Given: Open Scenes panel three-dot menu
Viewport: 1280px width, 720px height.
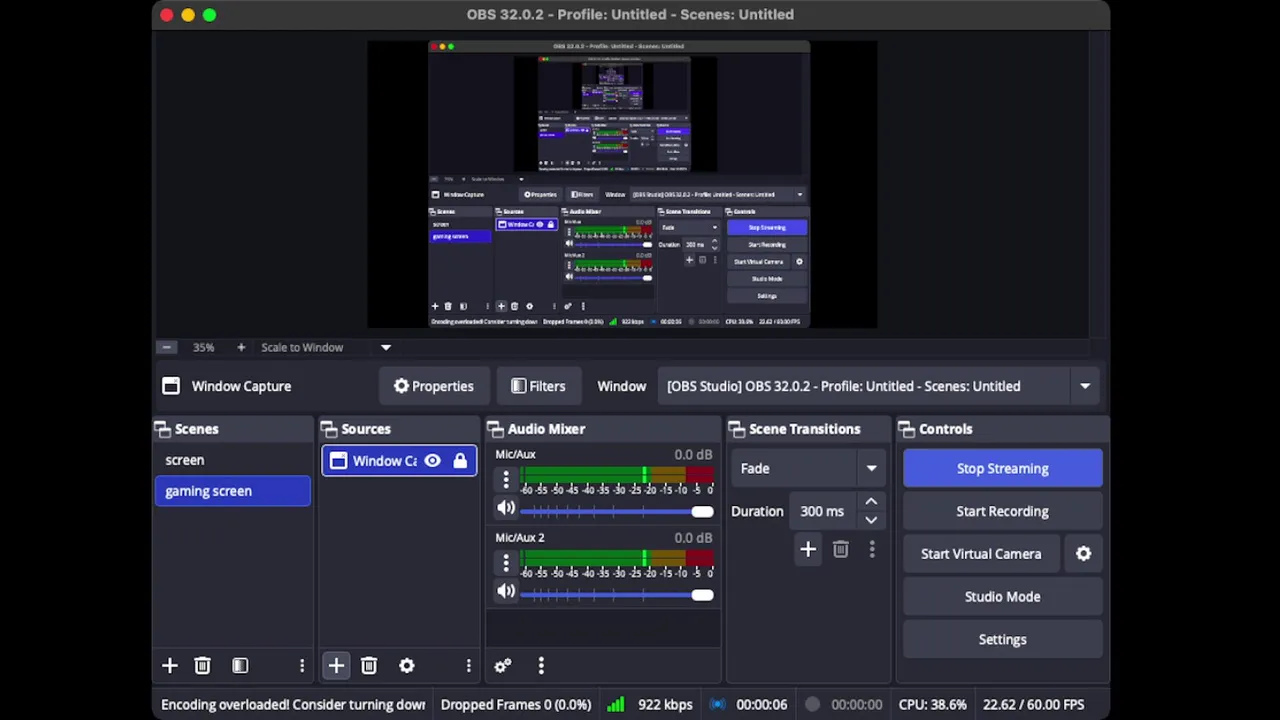Looking at the screenshot, I should click(x=301, y=666).
